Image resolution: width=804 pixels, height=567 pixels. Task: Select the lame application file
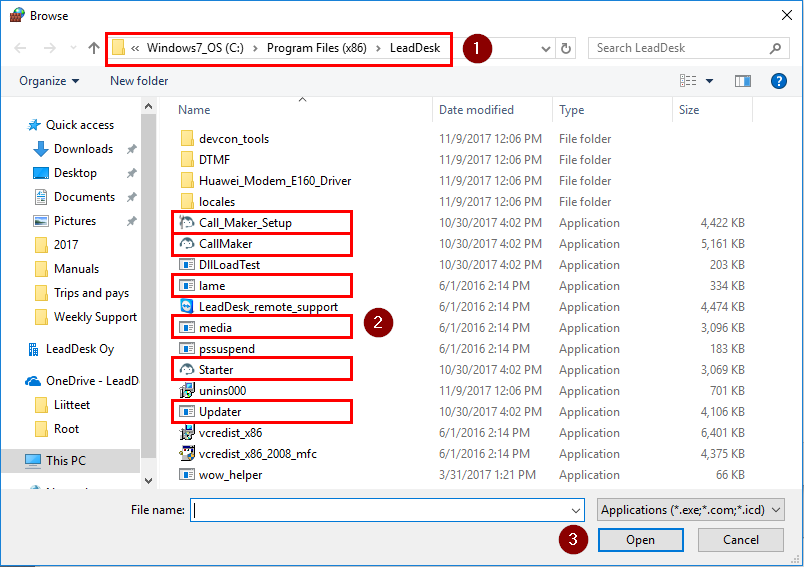pos(202,286)
